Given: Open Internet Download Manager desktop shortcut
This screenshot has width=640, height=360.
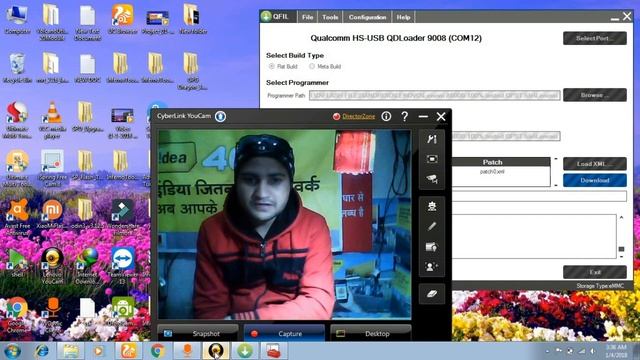Looking at the screenshot, I should (x=87, y=265).
